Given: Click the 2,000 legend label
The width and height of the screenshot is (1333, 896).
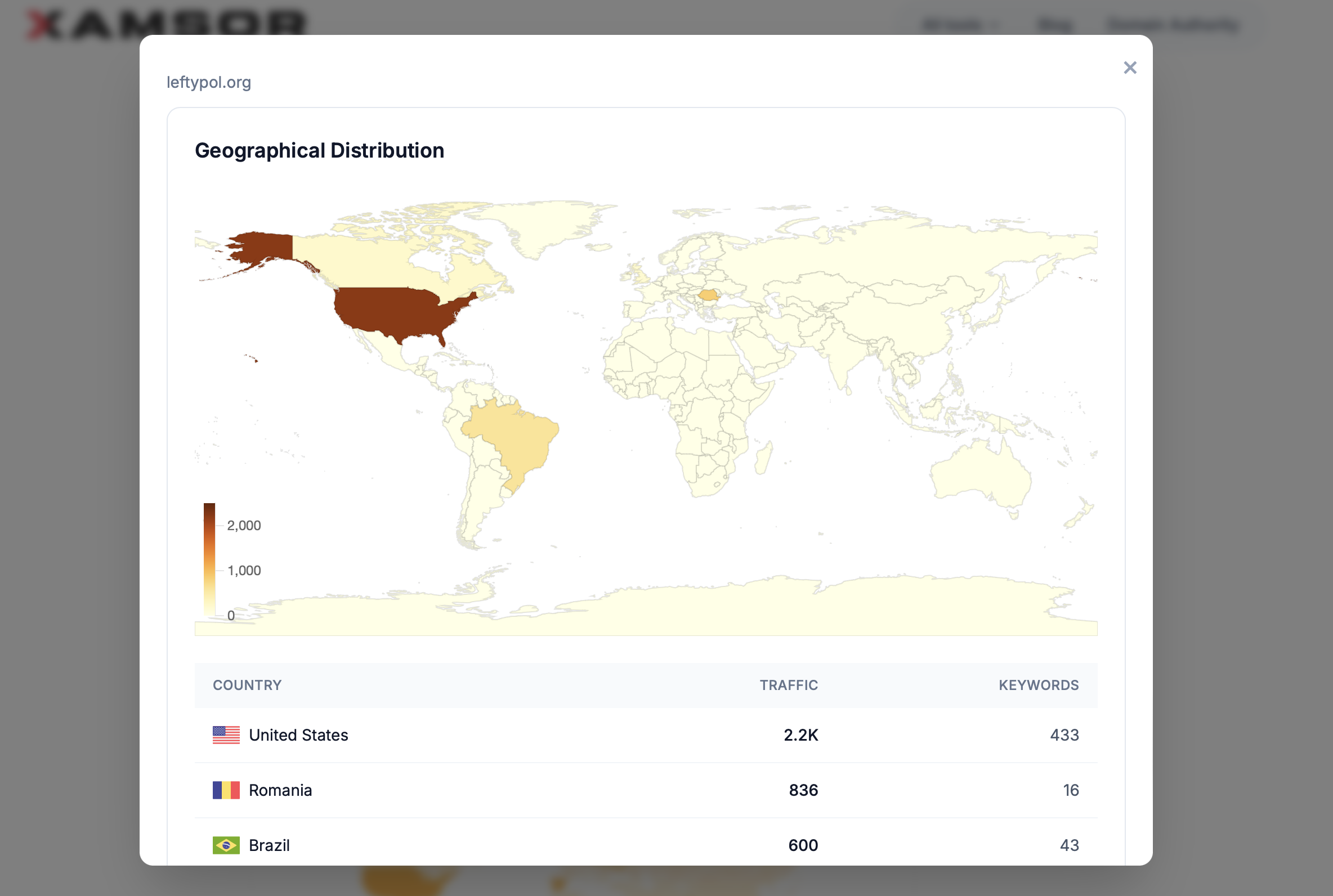Looking at the screenshot, I should pyautogui.click(x=244, y=526).
